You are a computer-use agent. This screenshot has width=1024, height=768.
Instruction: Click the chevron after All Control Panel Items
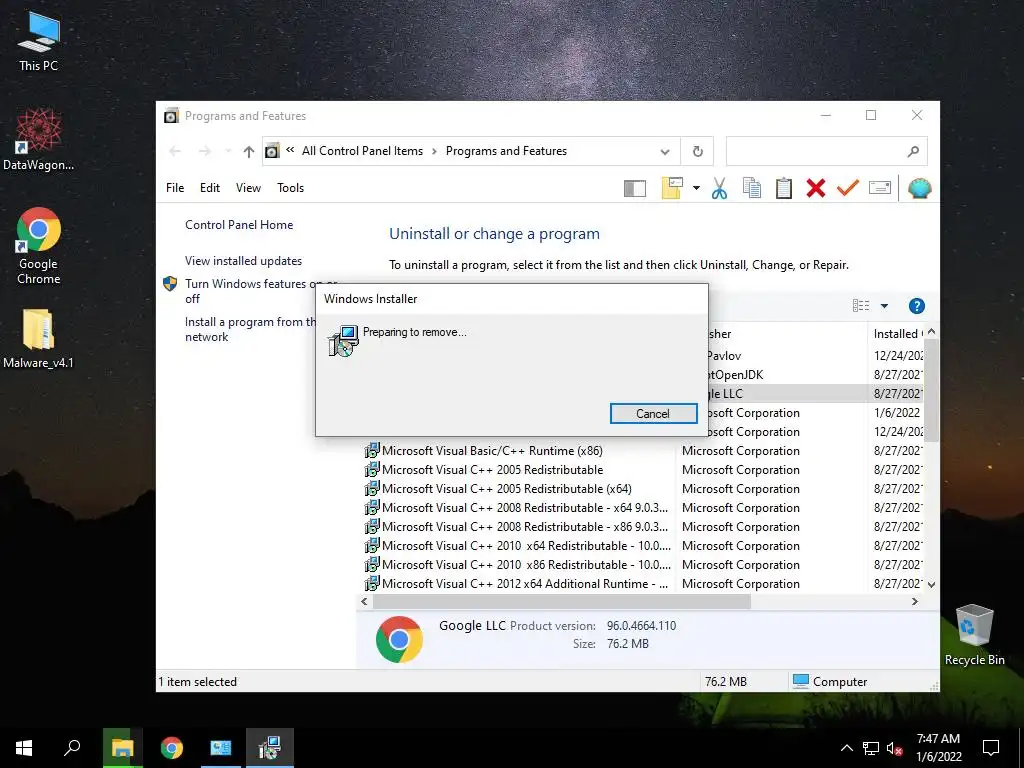click(434, 152)
